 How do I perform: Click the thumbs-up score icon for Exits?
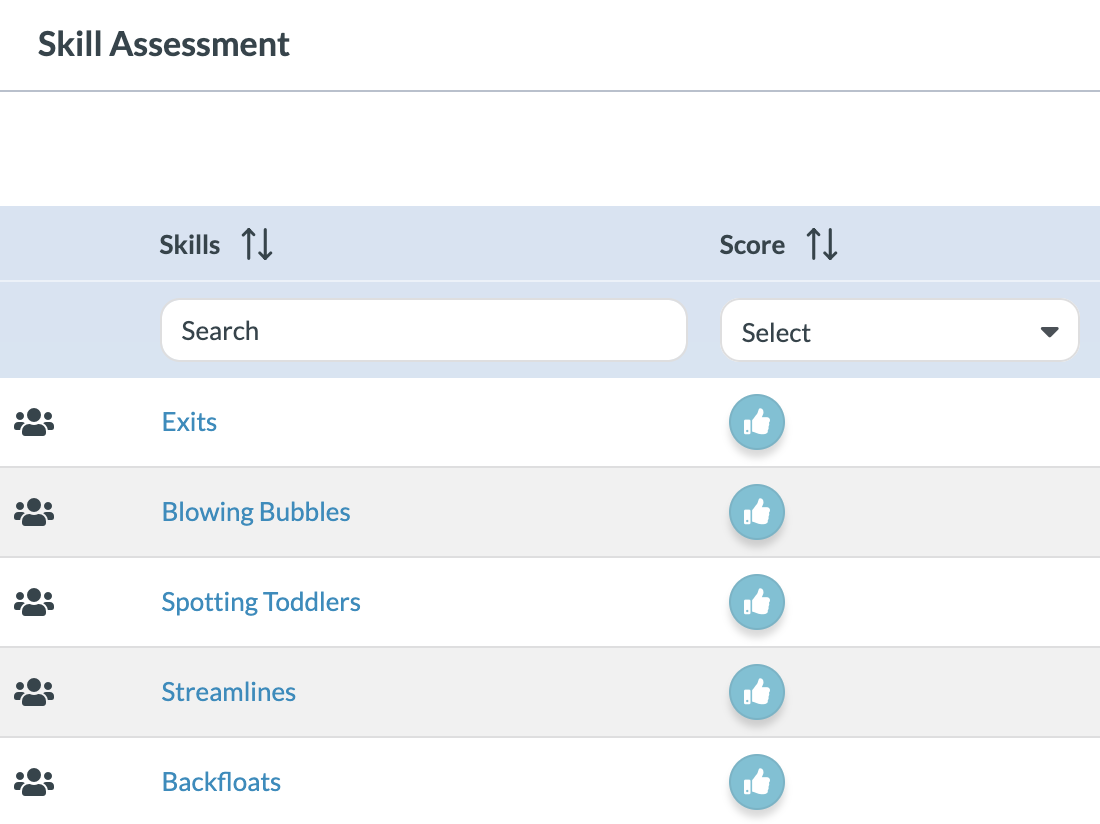(x=757, y=422)
